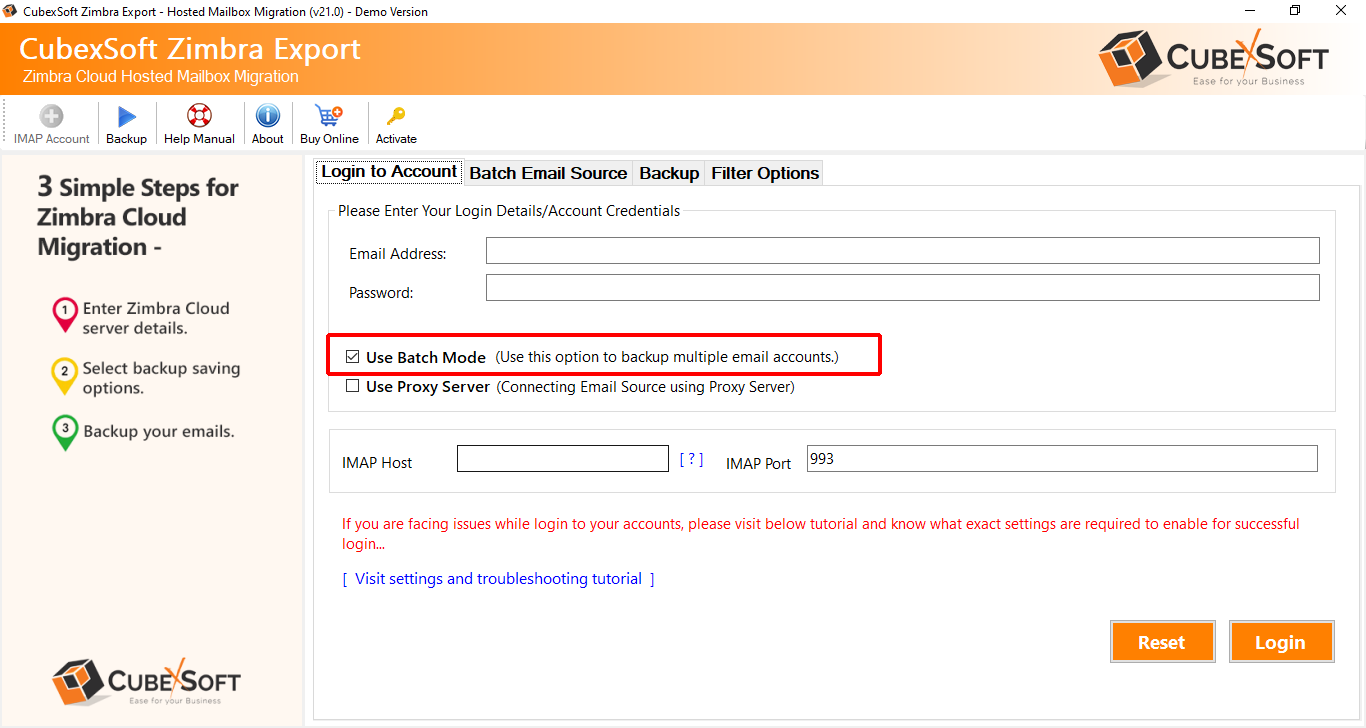Open the Batch Email Source tab
Screen dimensions: 1366x728
(548, 173)
